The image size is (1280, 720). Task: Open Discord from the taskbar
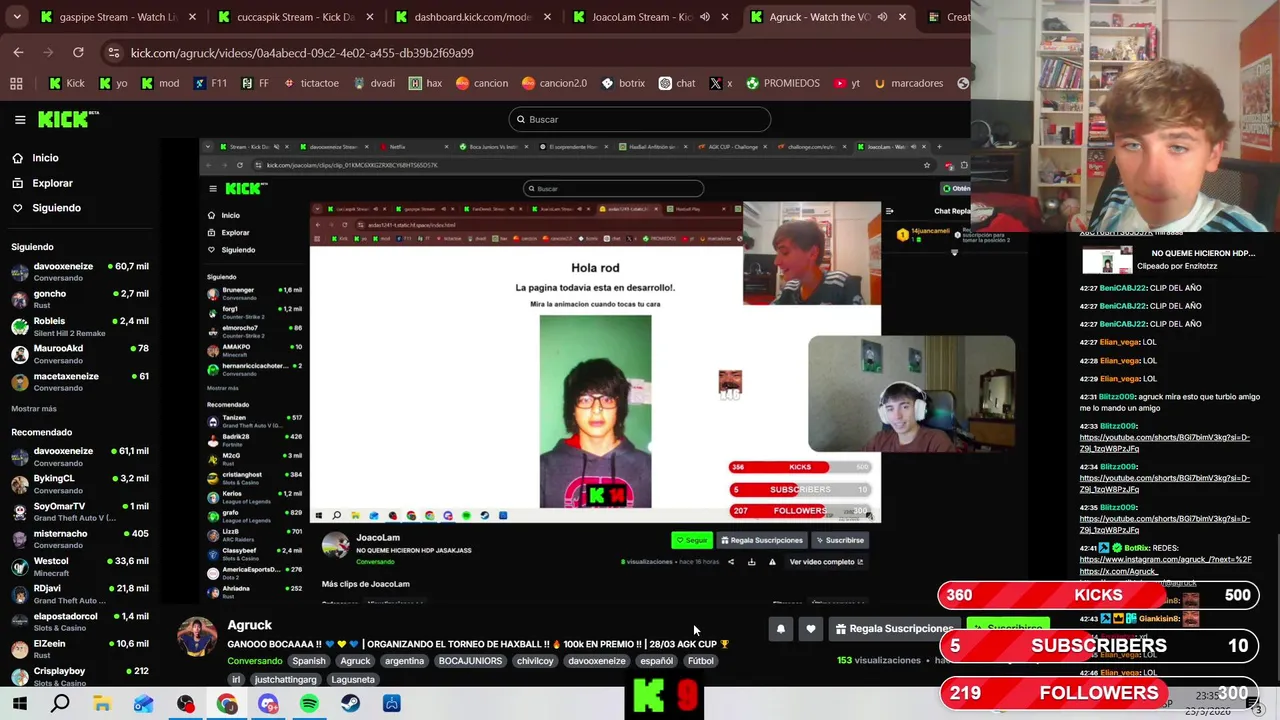[x=268, y=704]
